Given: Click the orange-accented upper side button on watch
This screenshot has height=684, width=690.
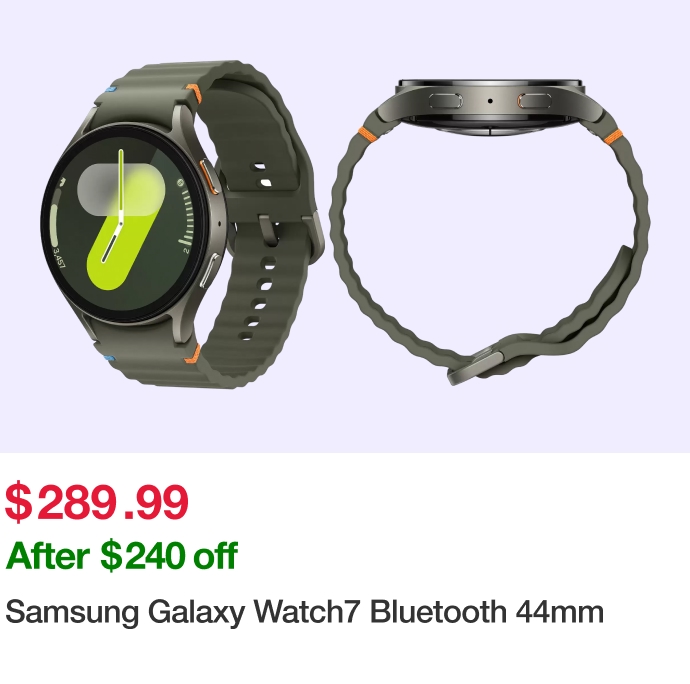Looking at the screenshot, I should 209,176.
